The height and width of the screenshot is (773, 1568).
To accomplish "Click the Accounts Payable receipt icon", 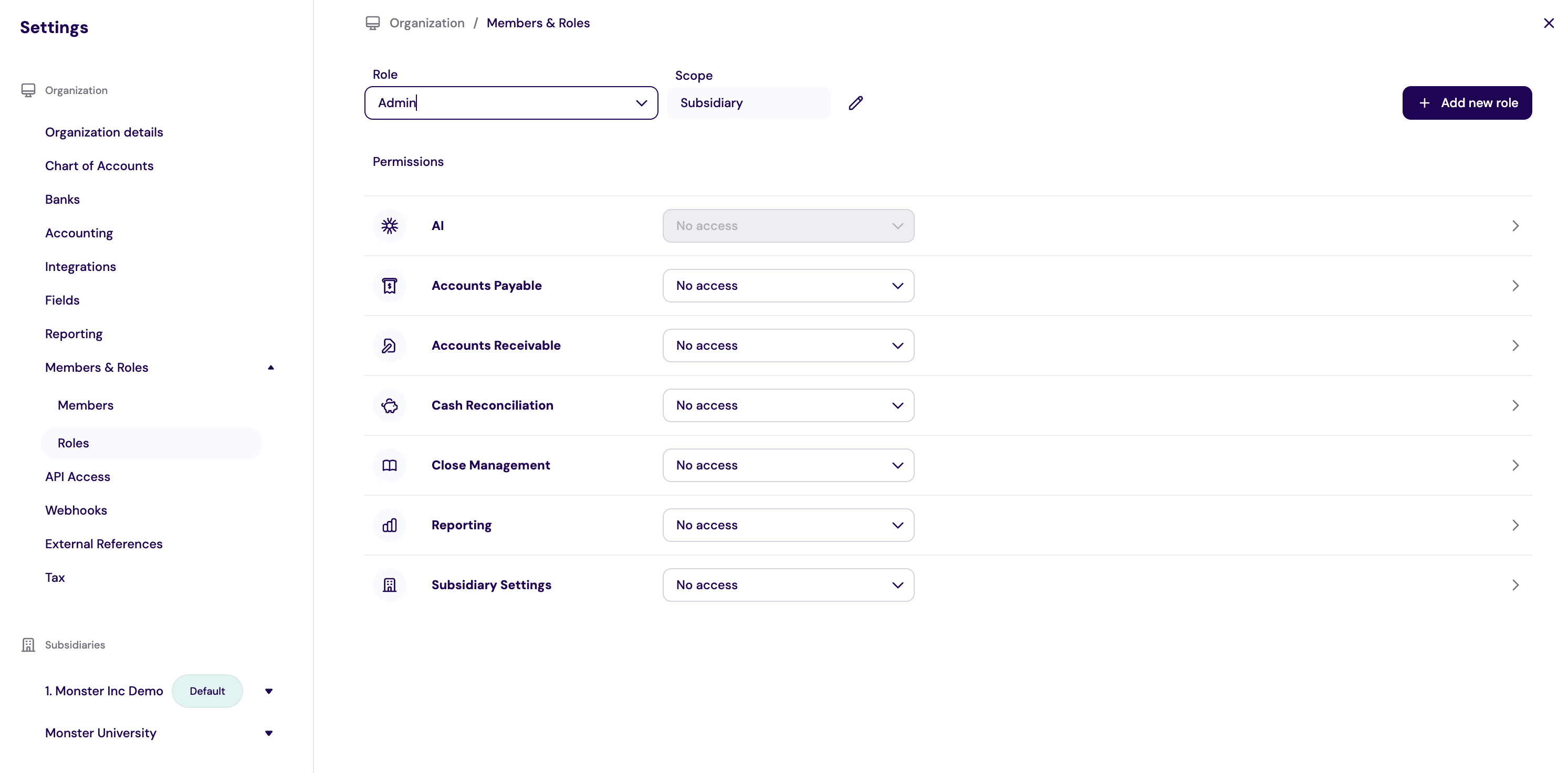I will (389, 286).
